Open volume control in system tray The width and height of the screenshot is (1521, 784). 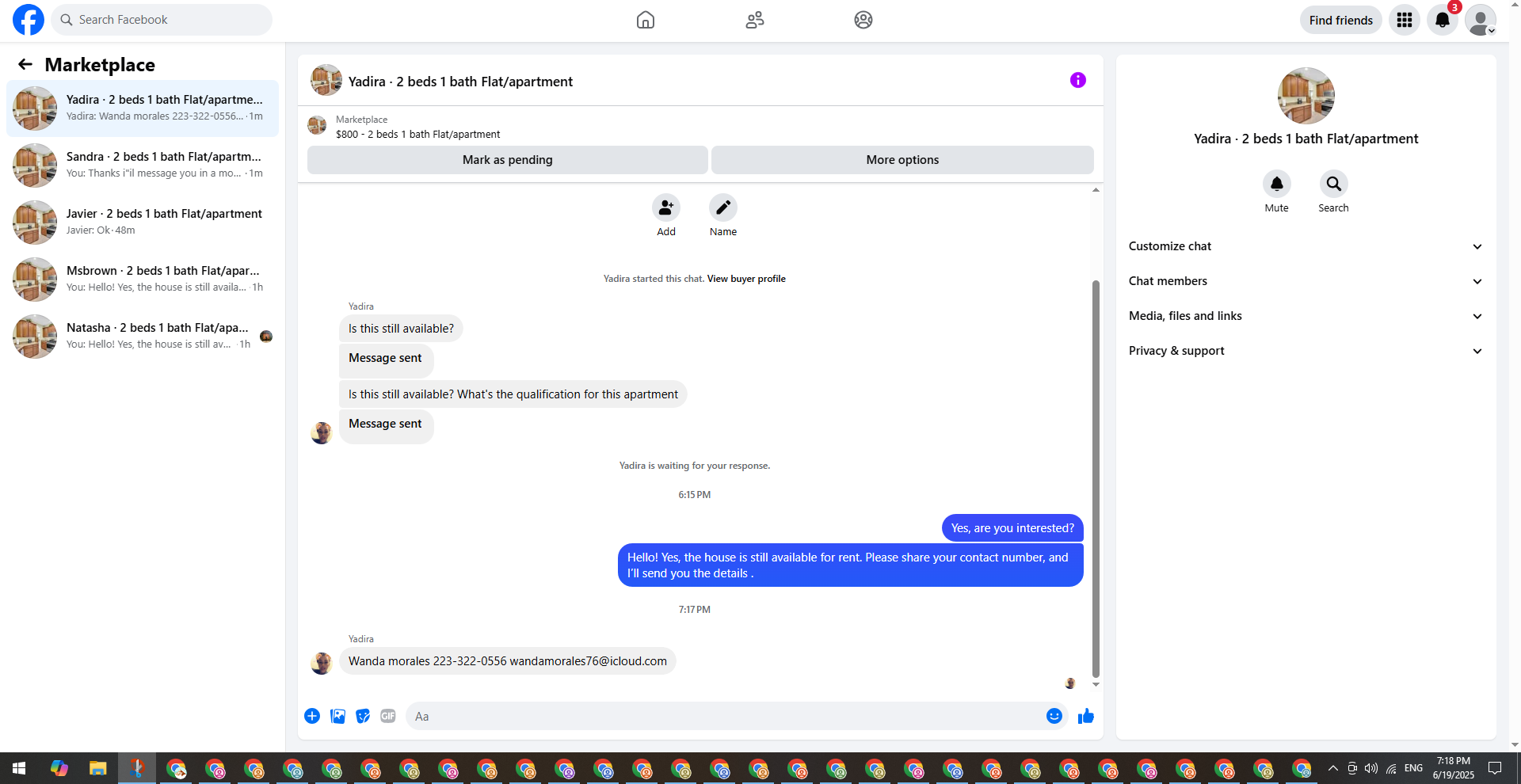(x=1371, y=768)
